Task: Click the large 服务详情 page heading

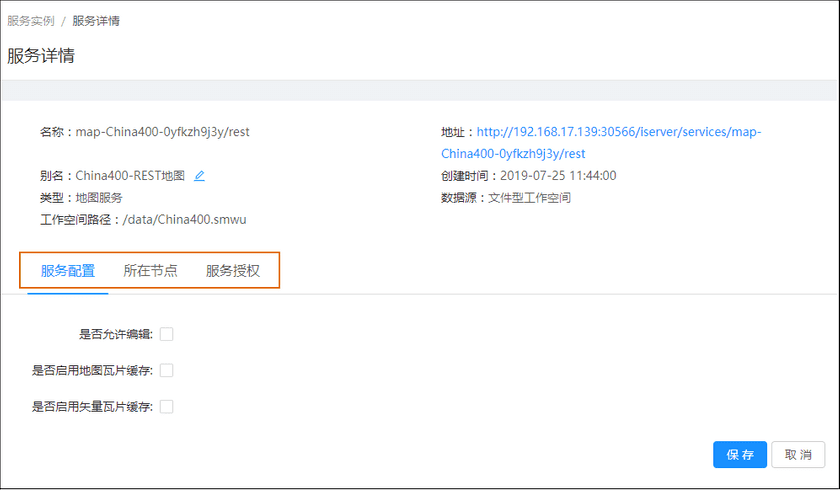Action: tap(41, 56)
